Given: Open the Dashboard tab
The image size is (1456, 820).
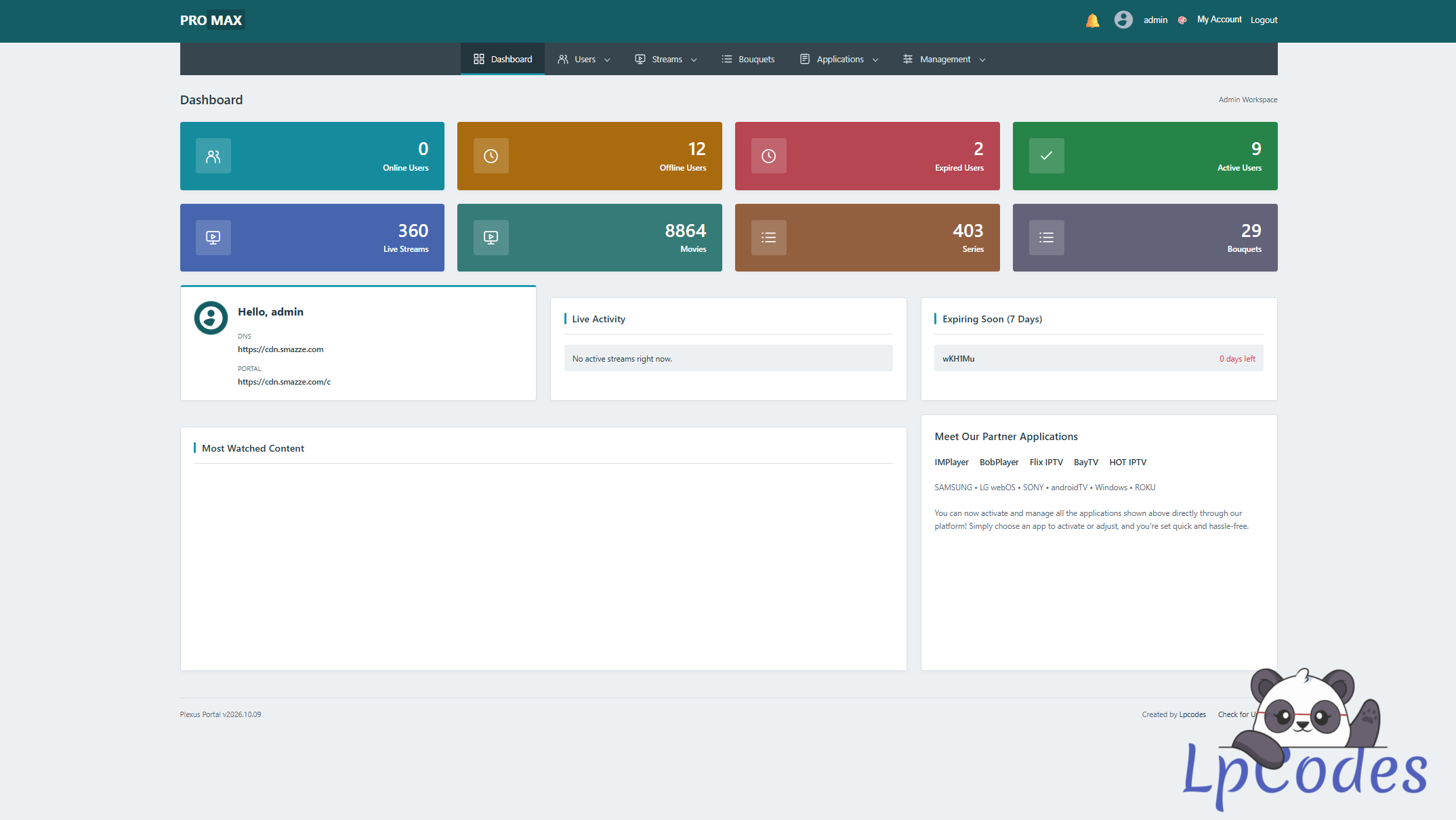Looking at the screenshot, I should click(x=503, y=59).
